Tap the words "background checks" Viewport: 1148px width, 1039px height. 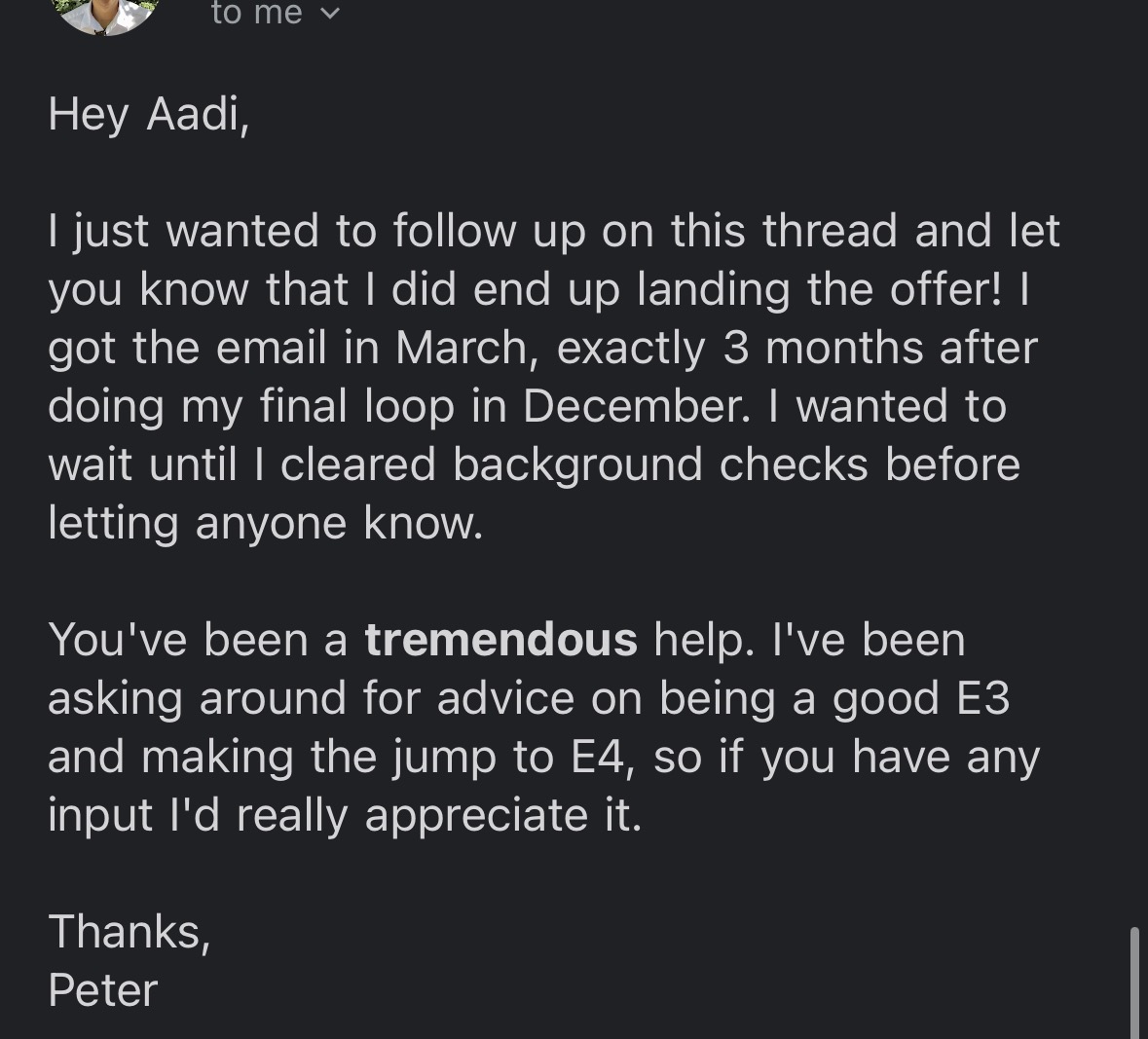pos(660,464)
